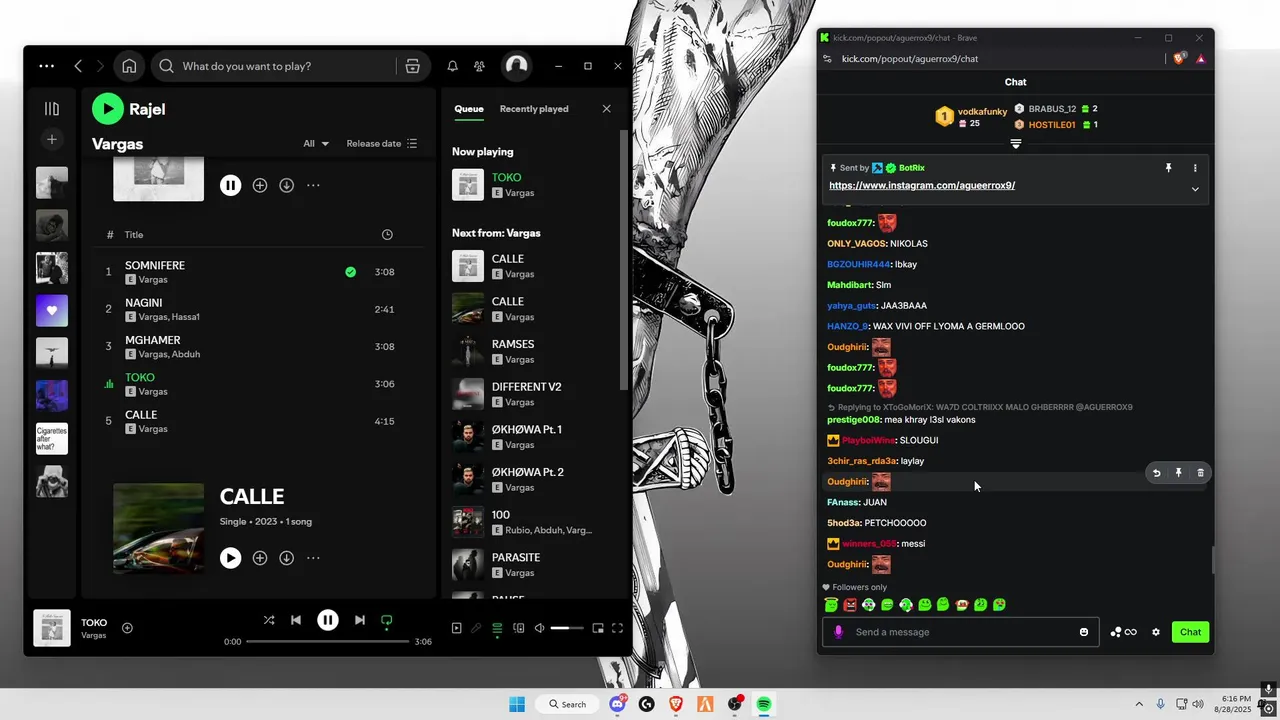This screenshot has width=1280, height=720.
Task: Open Spotify Home via the house icon
Action: (x=129, y=66)
